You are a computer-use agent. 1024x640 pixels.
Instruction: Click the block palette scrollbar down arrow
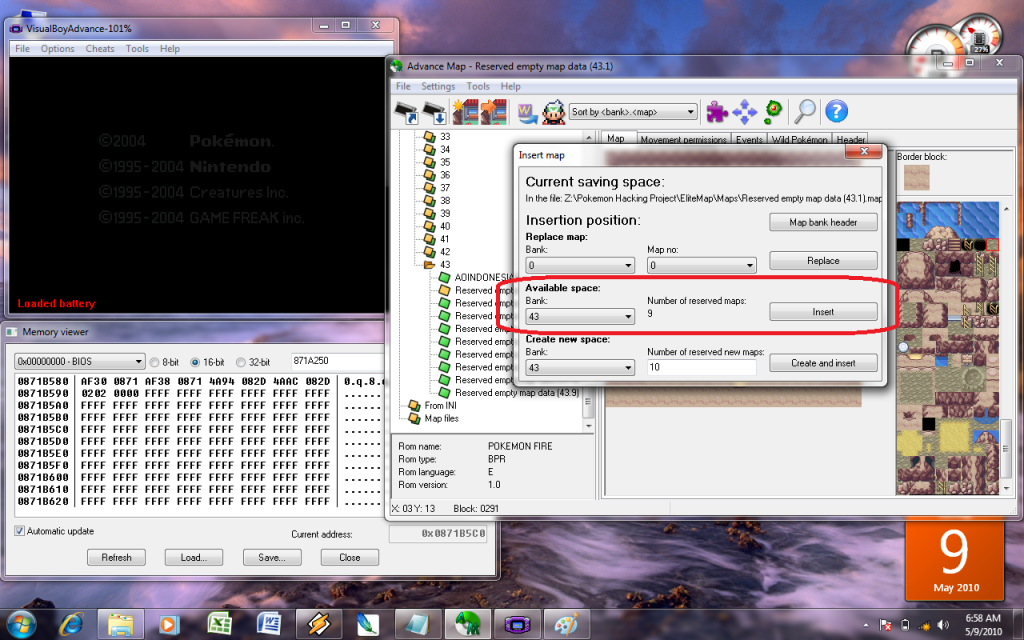point(1006,488)
